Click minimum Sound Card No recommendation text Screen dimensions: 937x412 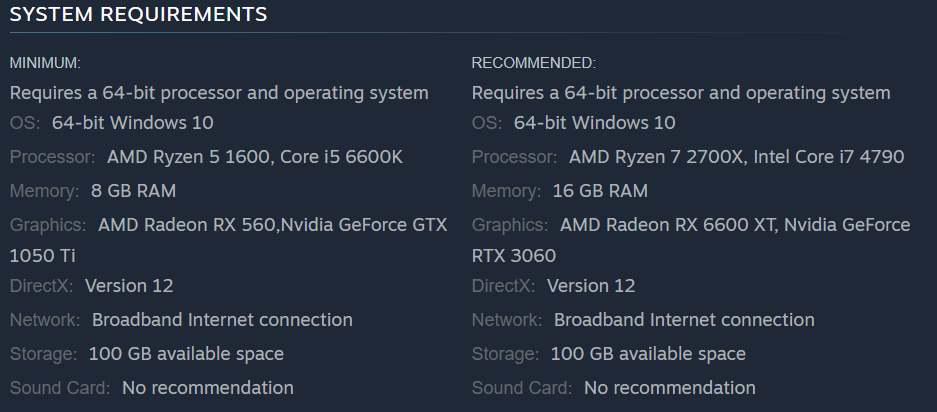tap(208, 388)
